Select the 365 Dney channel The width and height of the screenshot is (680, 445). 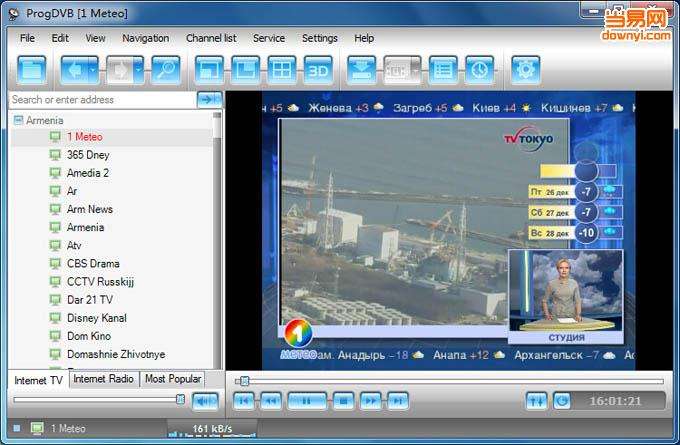click(x=88, y=155)
